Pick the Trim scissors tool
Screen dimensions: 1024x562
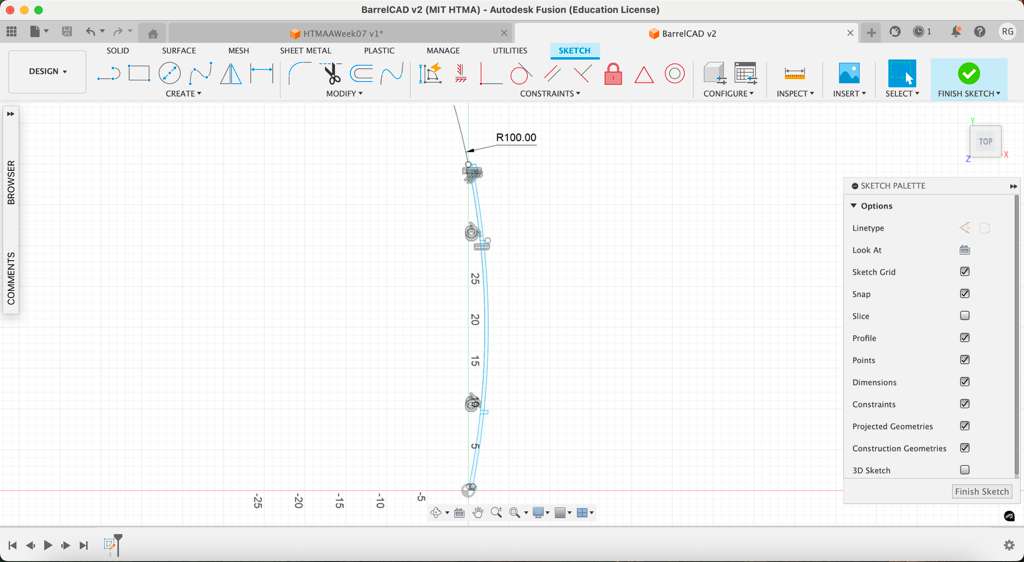pos(331,73)
